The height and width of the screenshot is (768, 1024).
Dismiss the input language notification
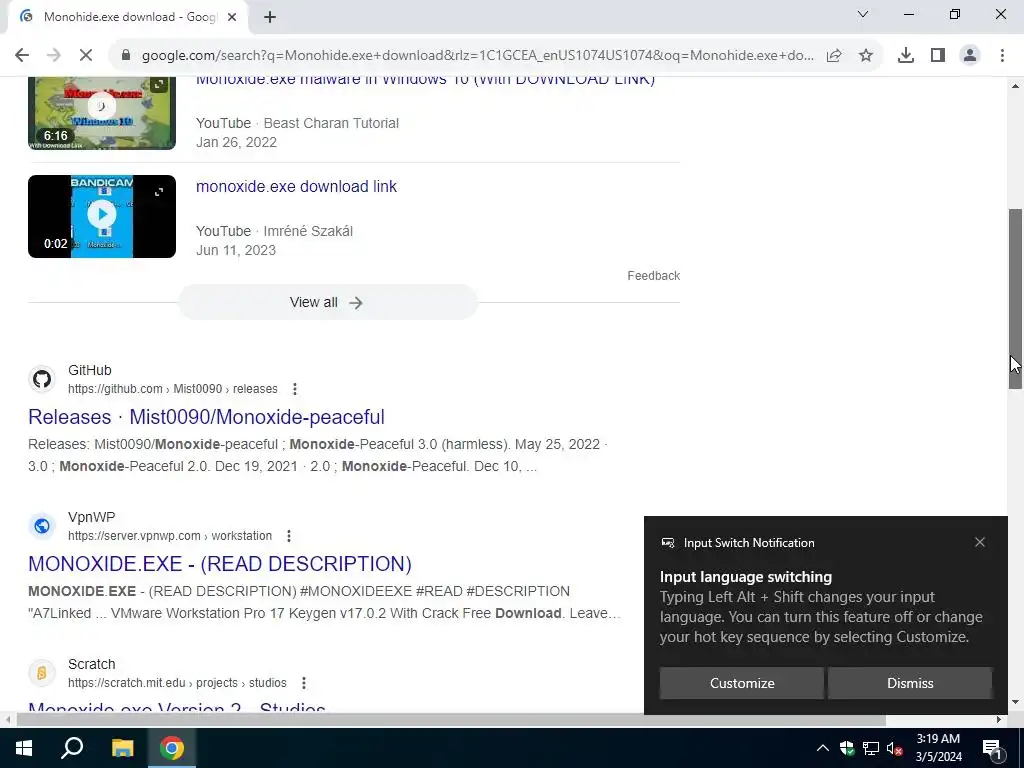click(x=910, y=683)
